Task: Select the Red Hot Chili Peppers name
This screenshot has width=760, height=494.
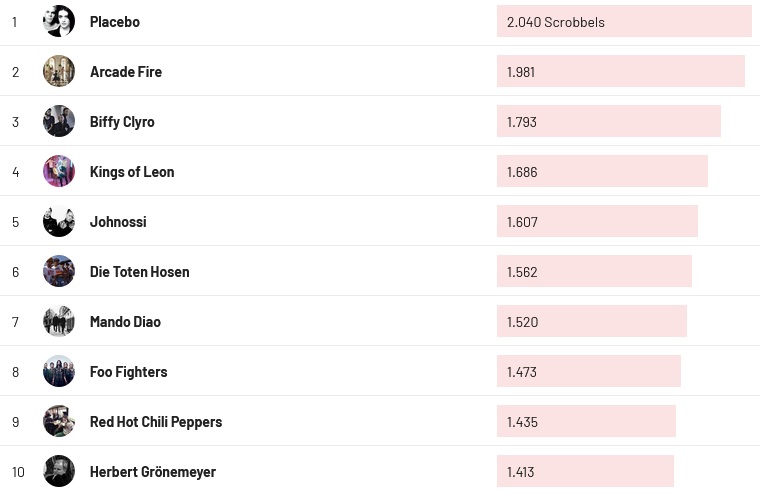Action: pos(156,422)
